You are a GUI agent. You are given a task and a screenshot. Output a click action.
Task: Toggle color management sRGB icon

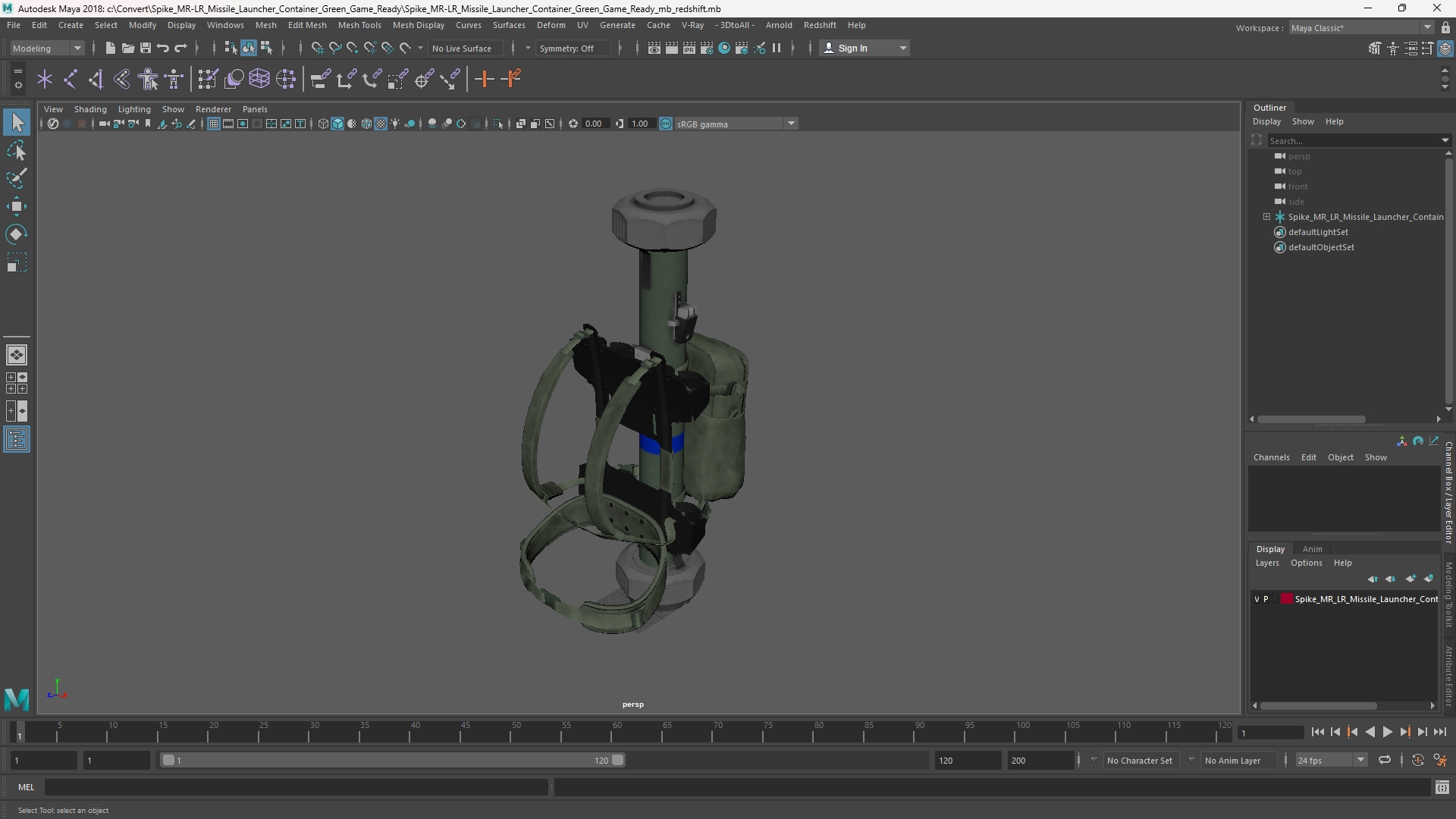tap(665, 124)
